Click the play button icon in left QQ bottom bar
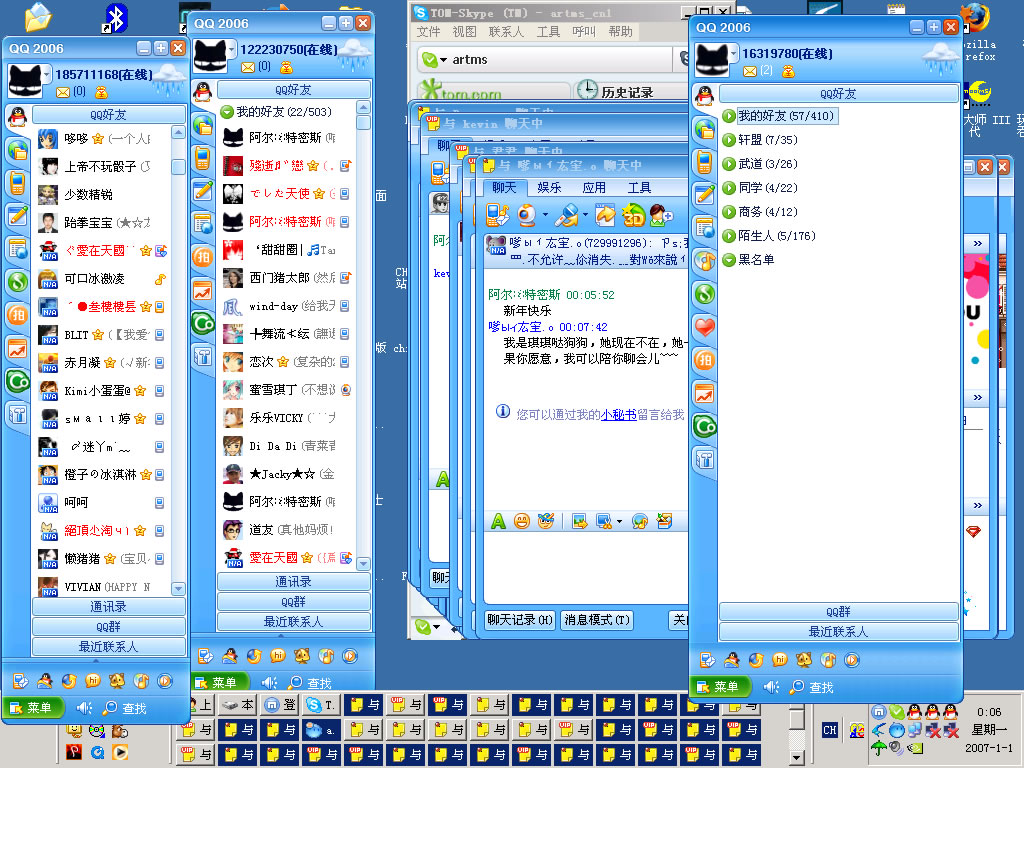The height and width of the screenshot is (857, 1024). coord(165,681)
